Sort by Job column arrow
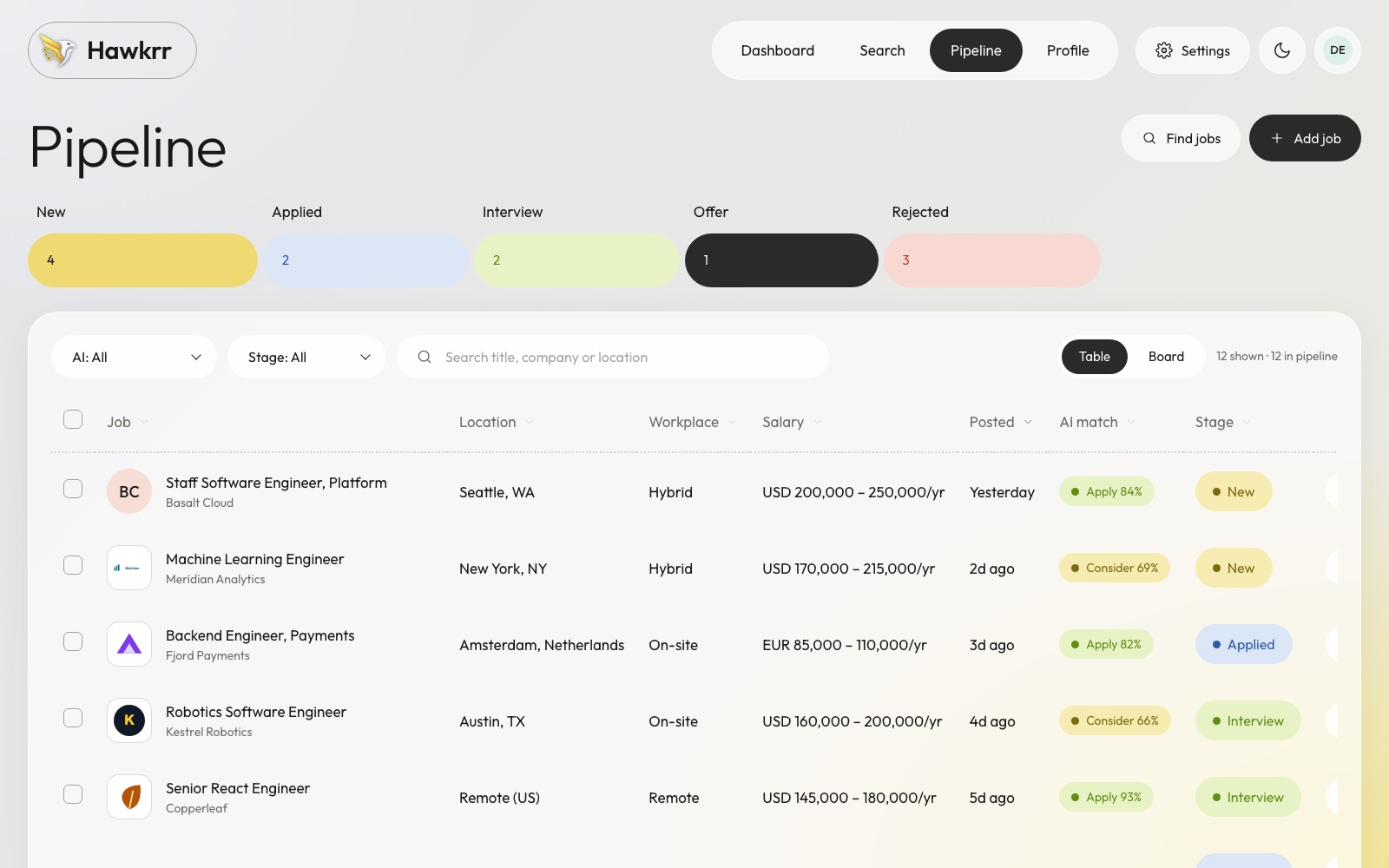 [144, 423]
